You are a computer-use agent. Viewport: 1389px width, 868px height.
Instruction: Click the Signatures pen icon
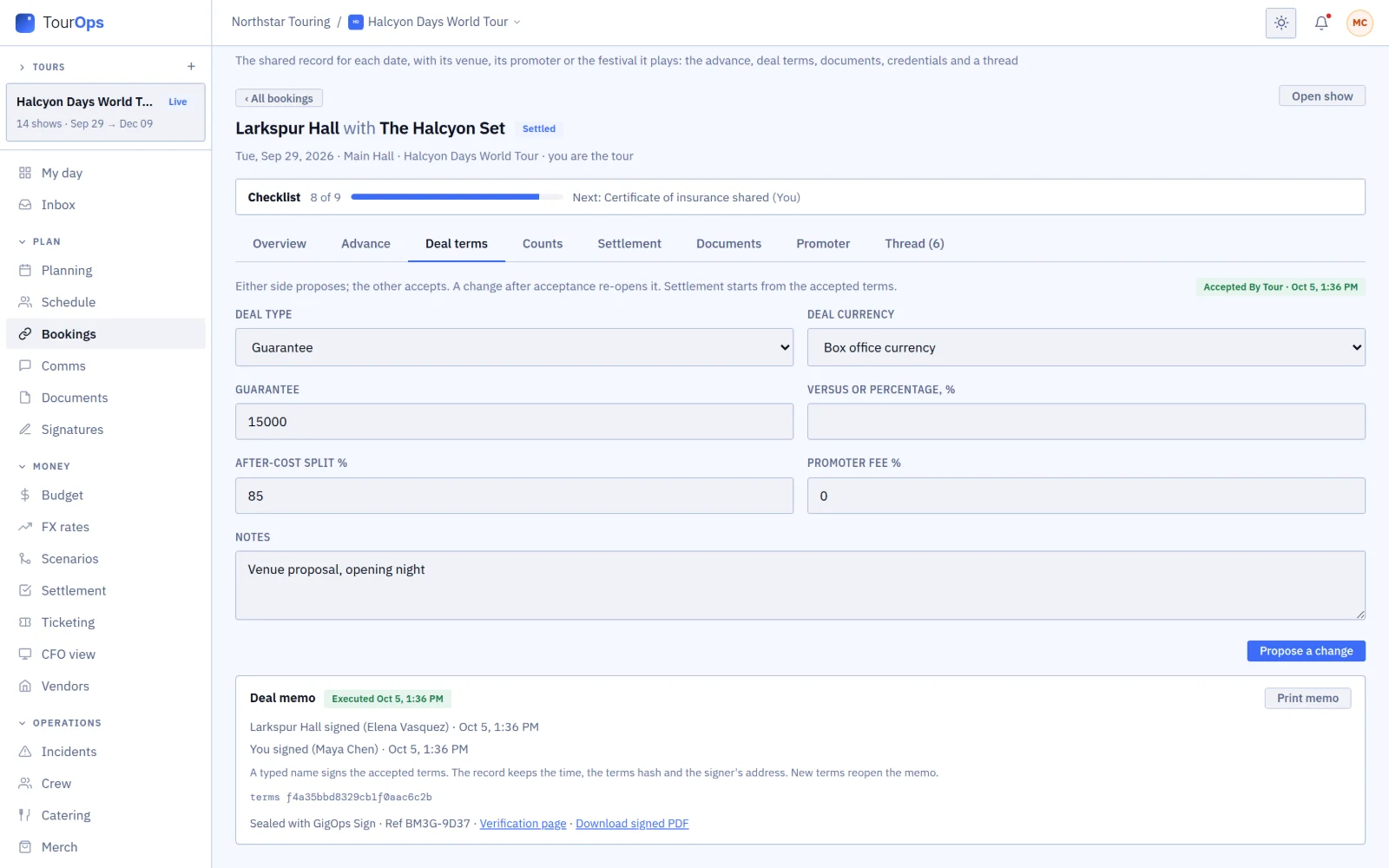[x=25, y=430]
